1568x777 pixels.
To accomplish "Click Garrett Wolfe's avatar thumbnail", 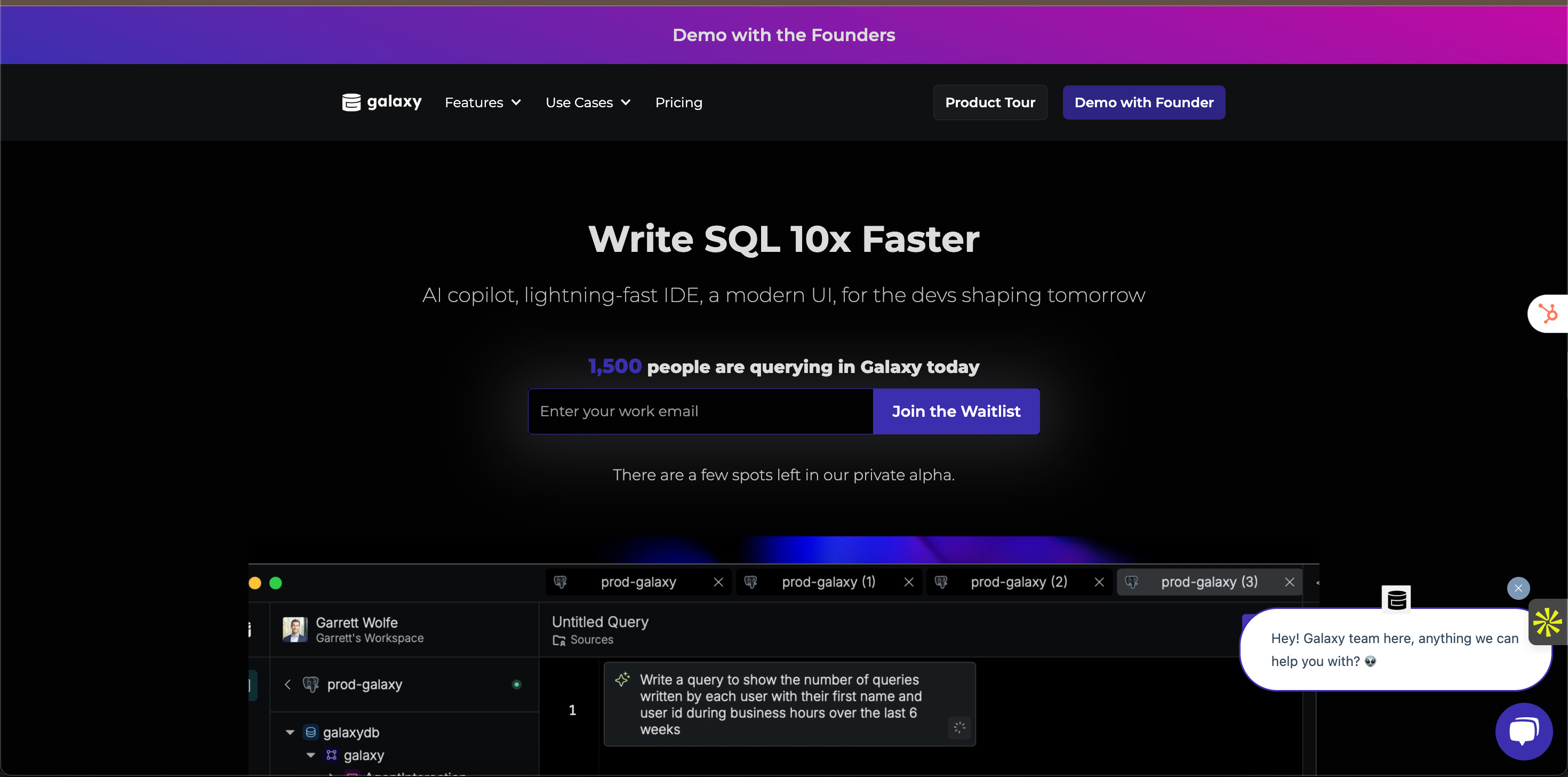I will (294, 630).
